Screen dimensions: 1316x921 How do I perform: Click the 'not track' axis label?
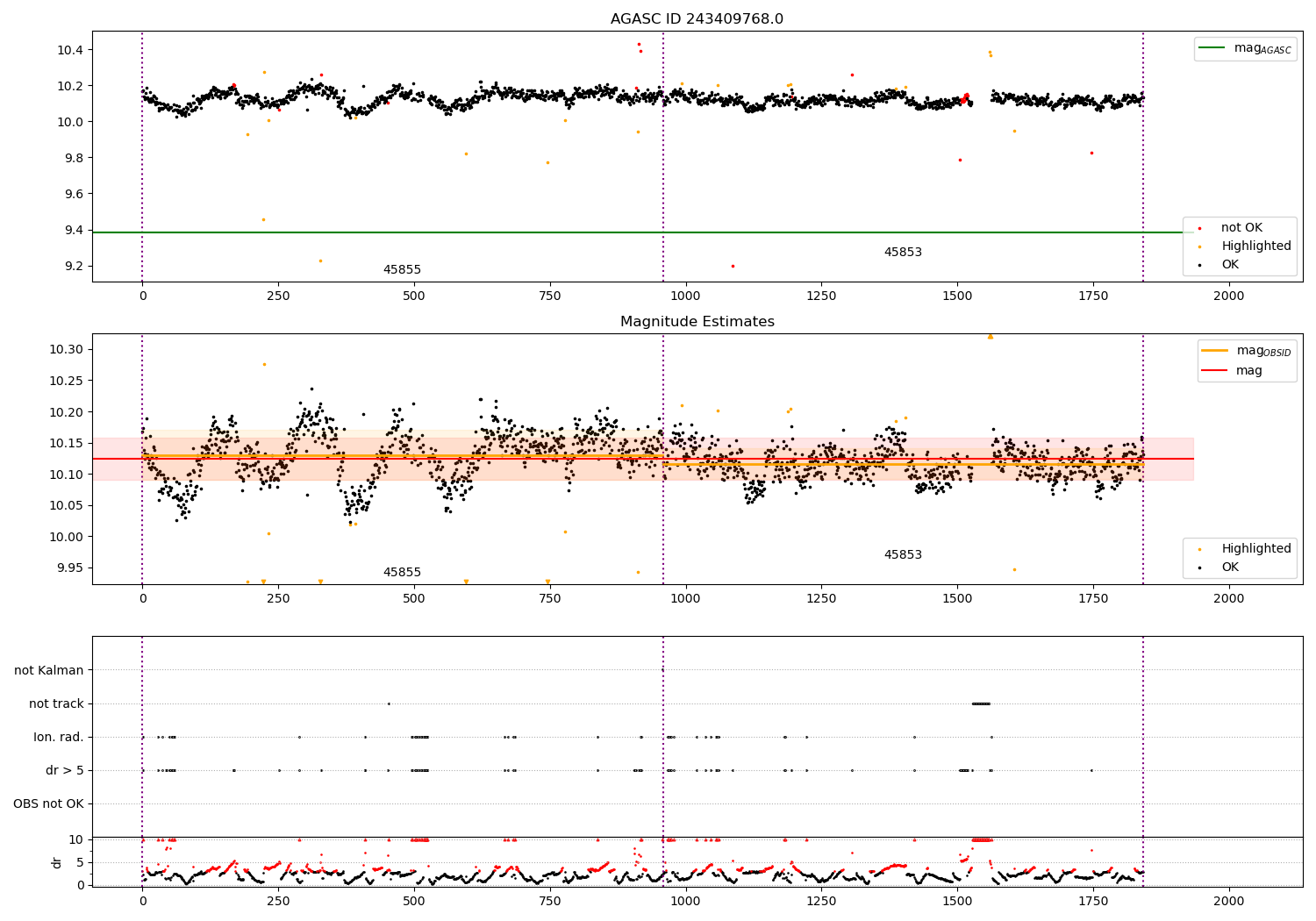56,703
